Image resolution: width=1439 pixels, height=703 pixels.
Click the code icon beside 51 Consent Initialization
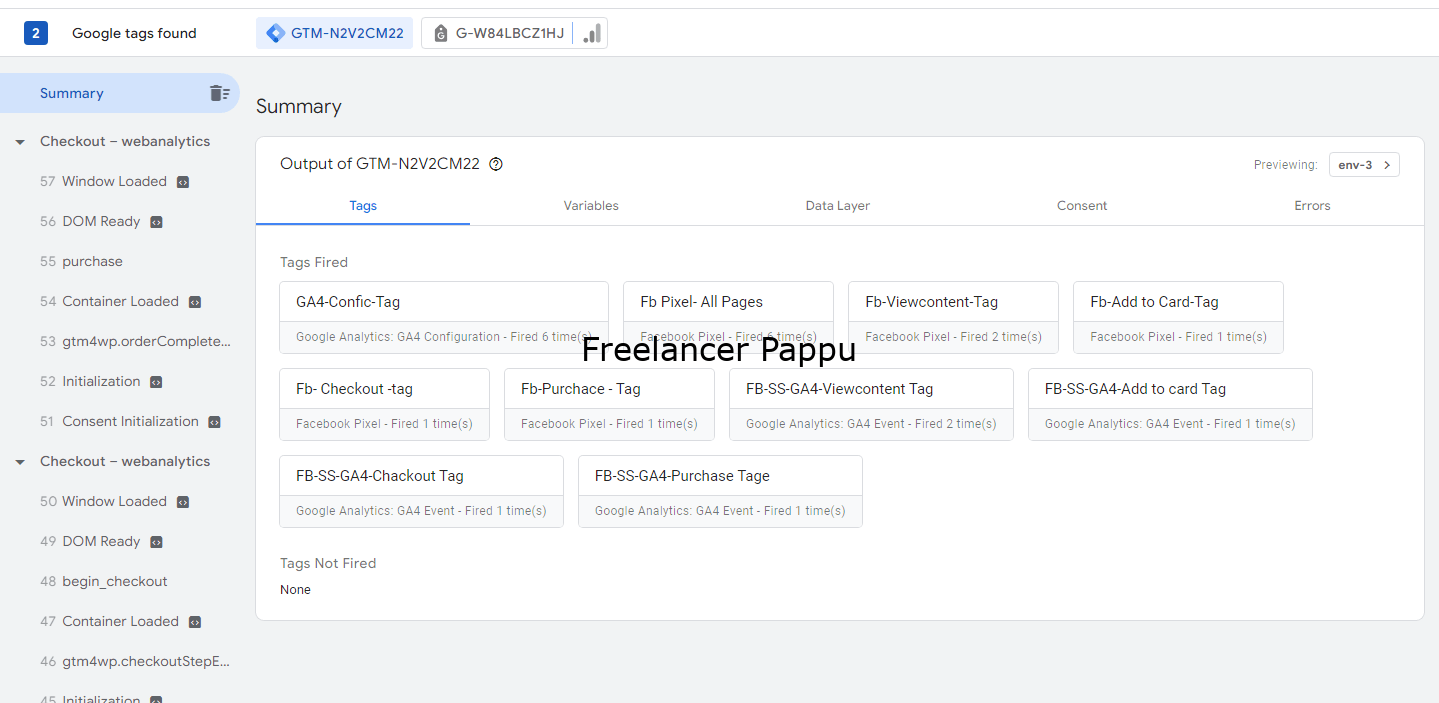tap(214, 422)
